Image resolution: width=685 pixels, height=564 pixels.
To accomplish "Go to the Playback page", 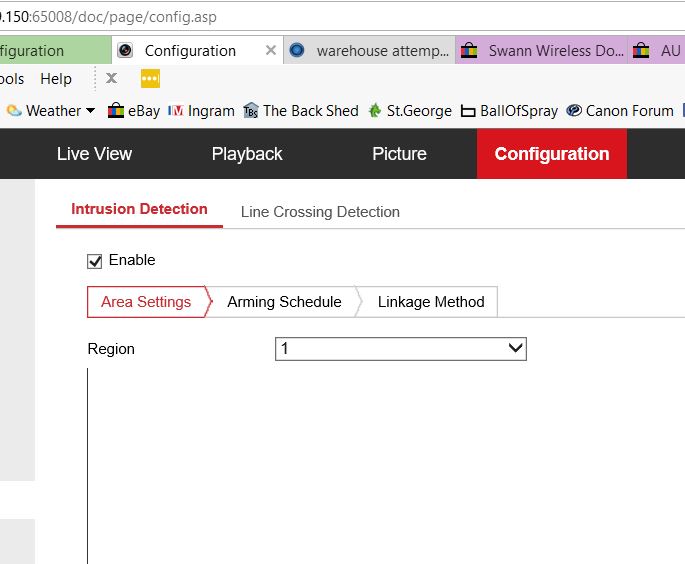I will 247,154.
